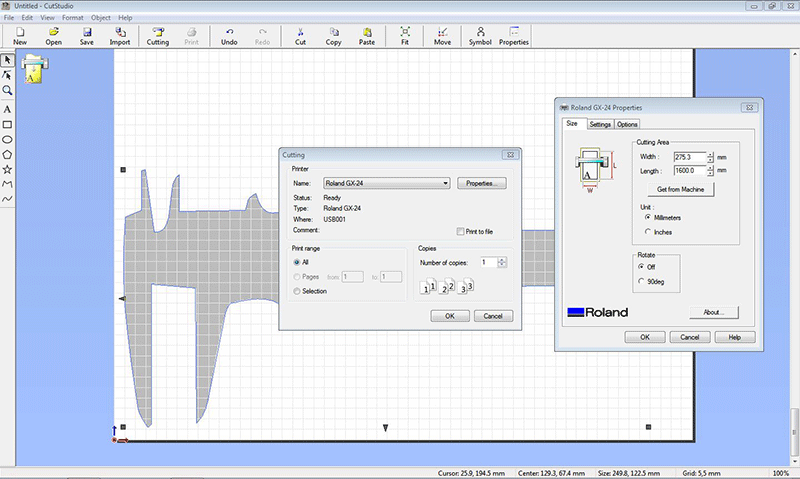Viewport: 800px width, 479px height.
Task: Click the Width input field
Action: pyautogui.click(x=690, y=157)
